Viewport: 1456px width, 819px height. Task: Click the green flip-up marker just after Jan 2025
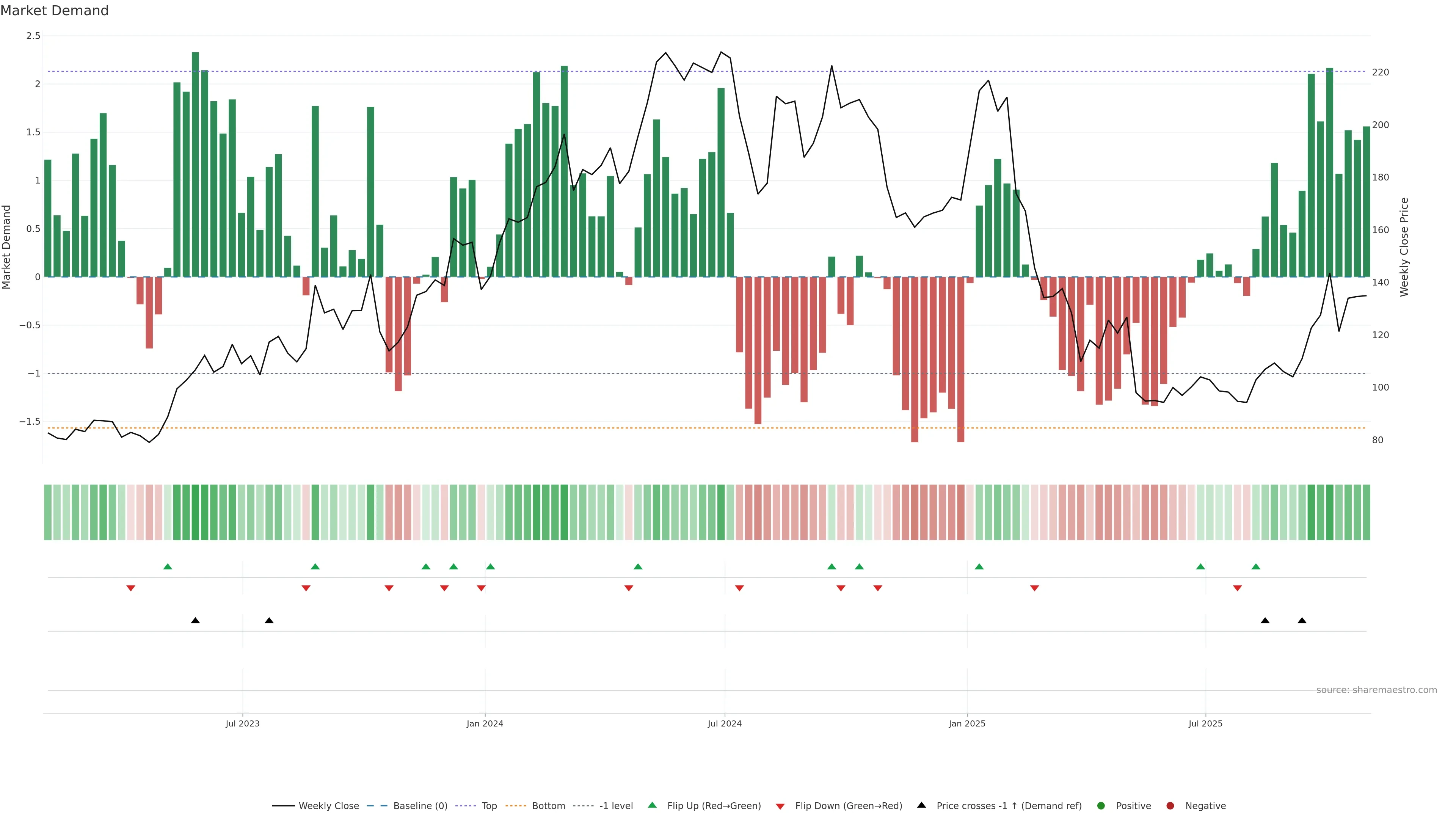pos(979,566)
